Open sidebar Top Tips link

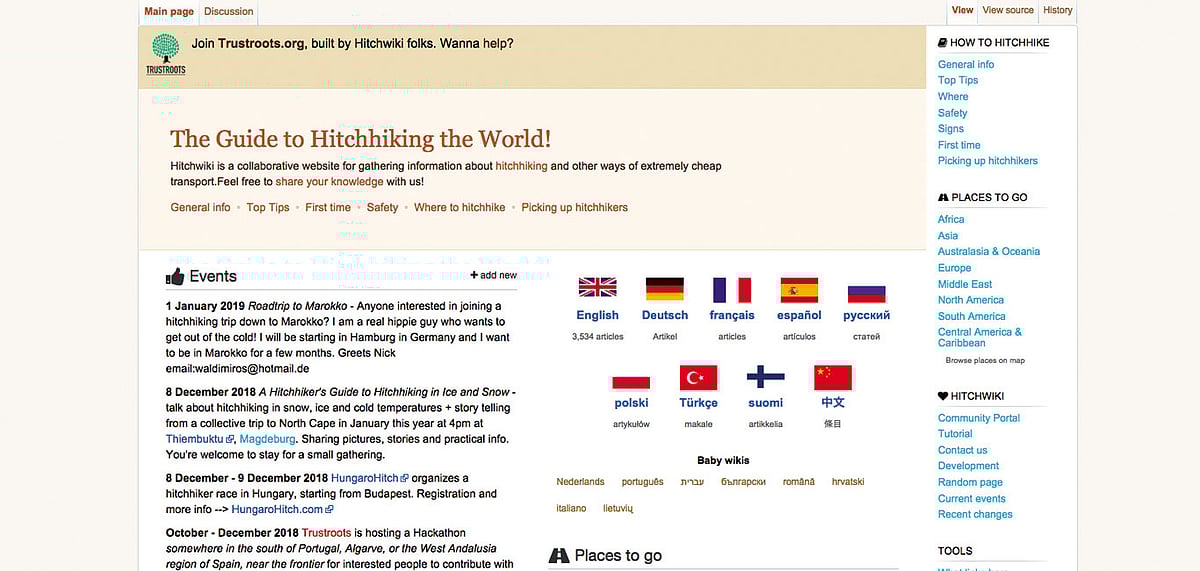pos(958,80)
